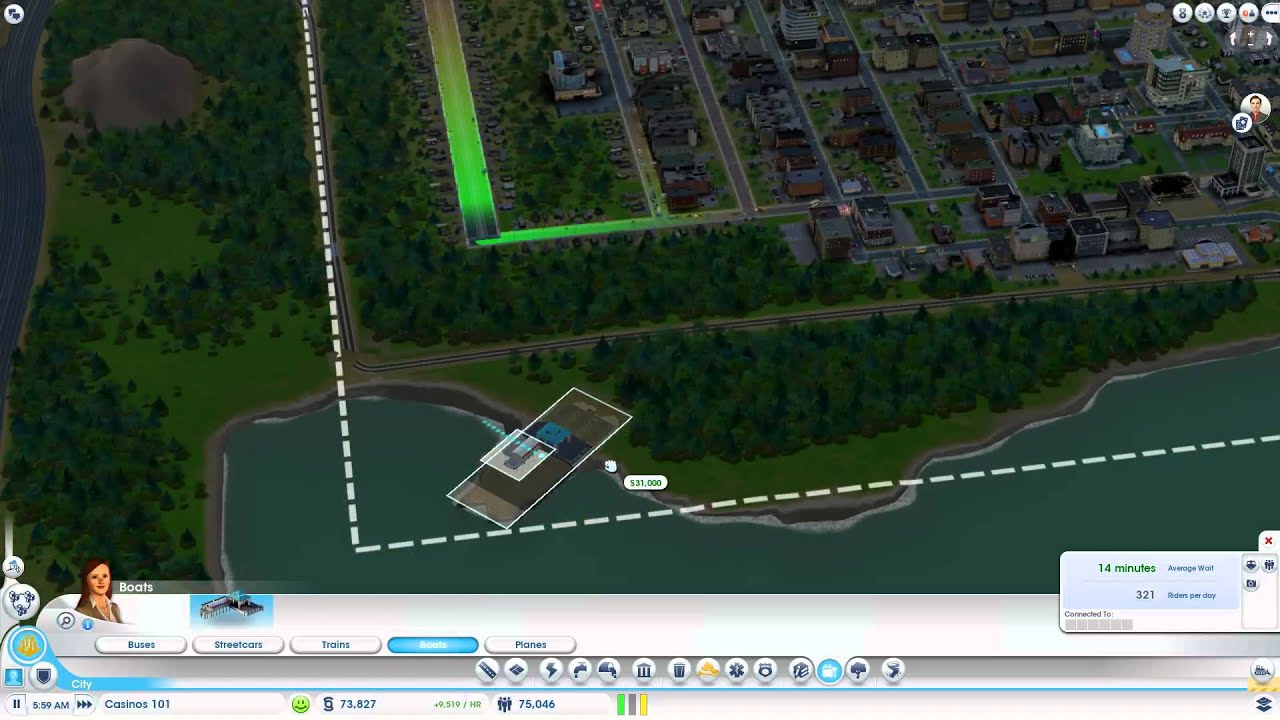Open the Zones menu icon
The image size is (1280, 720).
[x=517, y=670]
